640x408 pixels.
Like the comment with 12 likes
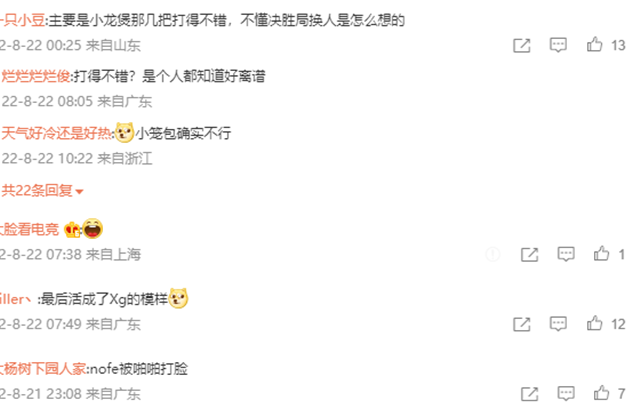coord(594,324)
